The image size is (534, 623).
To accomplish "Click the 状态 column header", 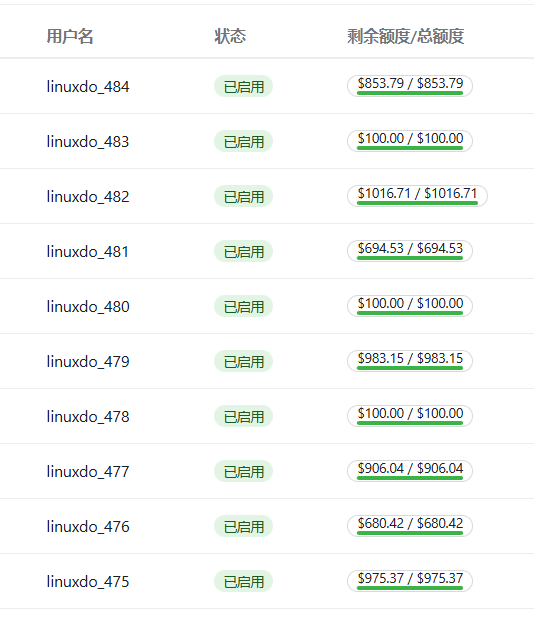I will tap(230, 36).
